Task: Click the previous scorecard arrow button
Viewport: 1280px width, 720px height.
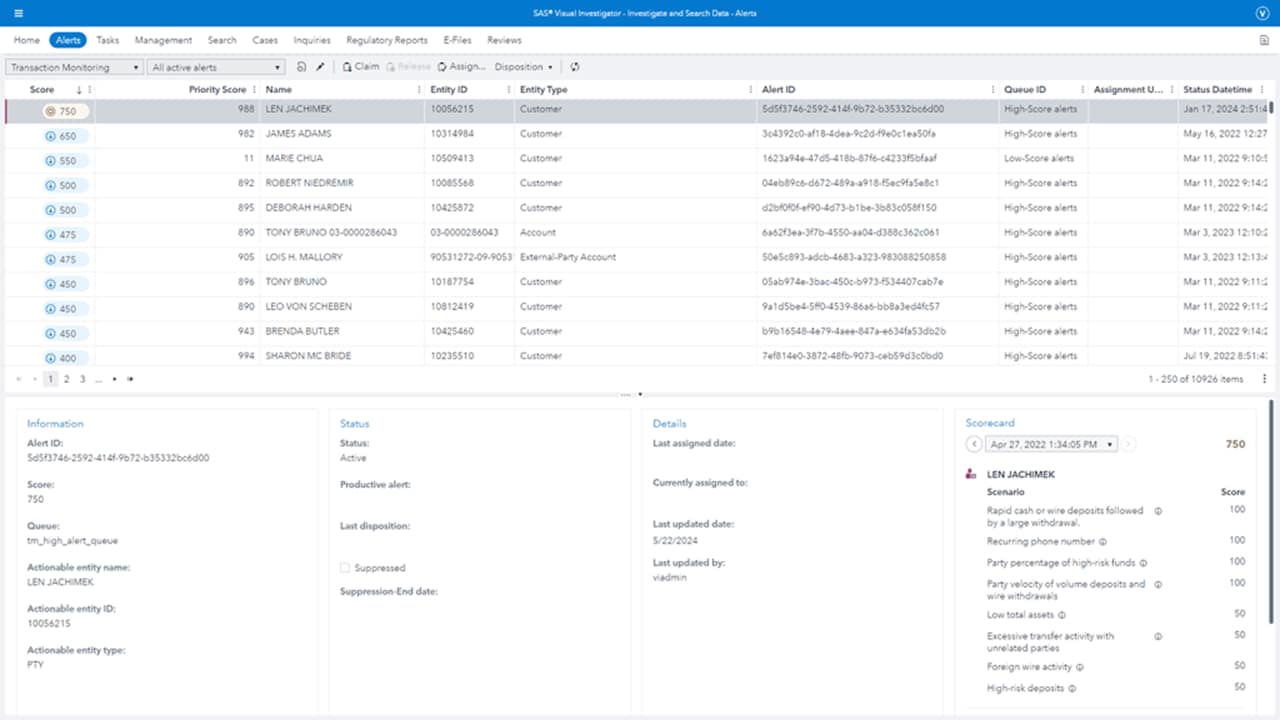Action: 974,444
